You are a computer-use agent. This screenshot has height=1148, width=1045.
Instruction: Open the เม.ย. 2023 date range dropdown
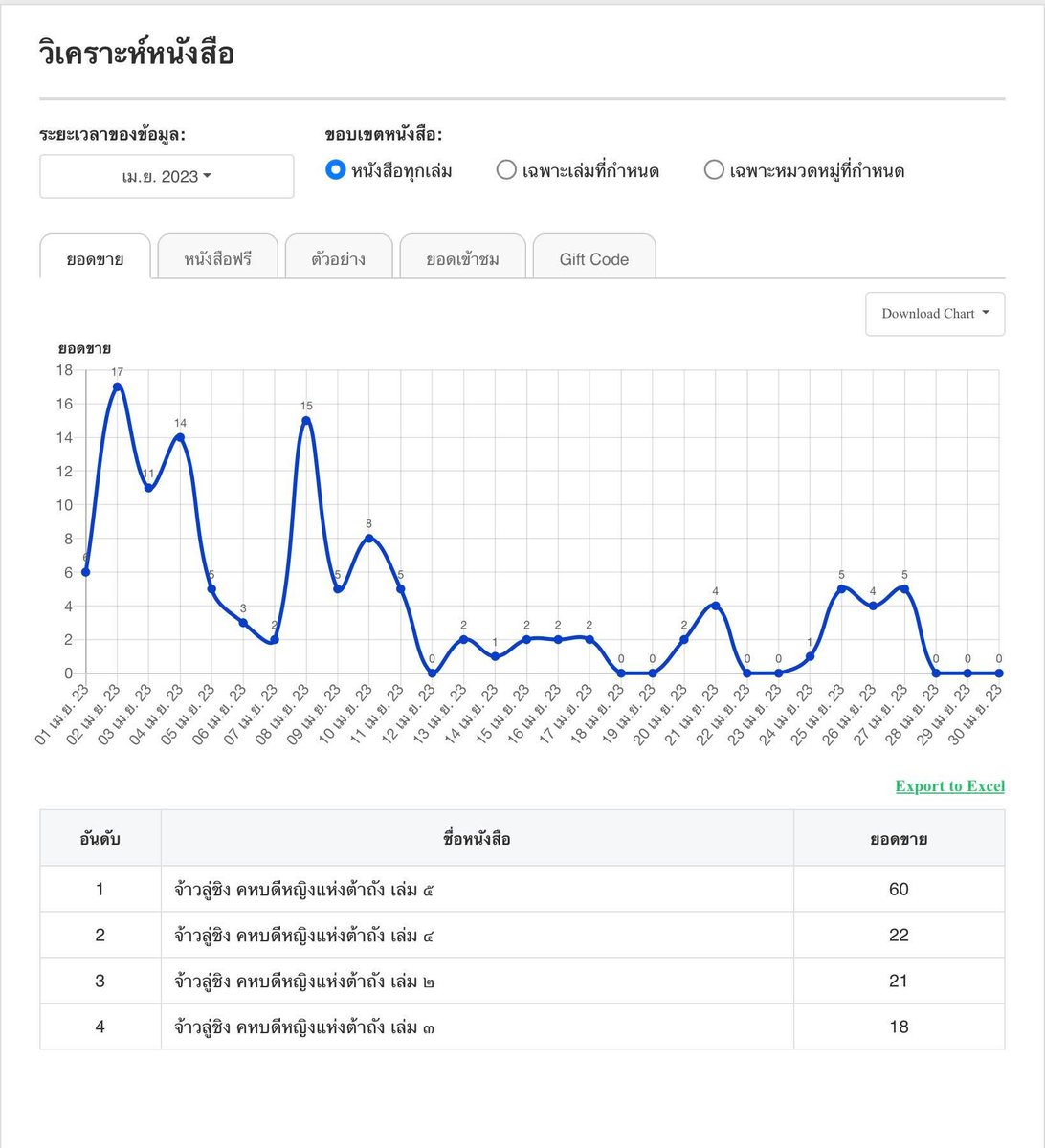167,176
